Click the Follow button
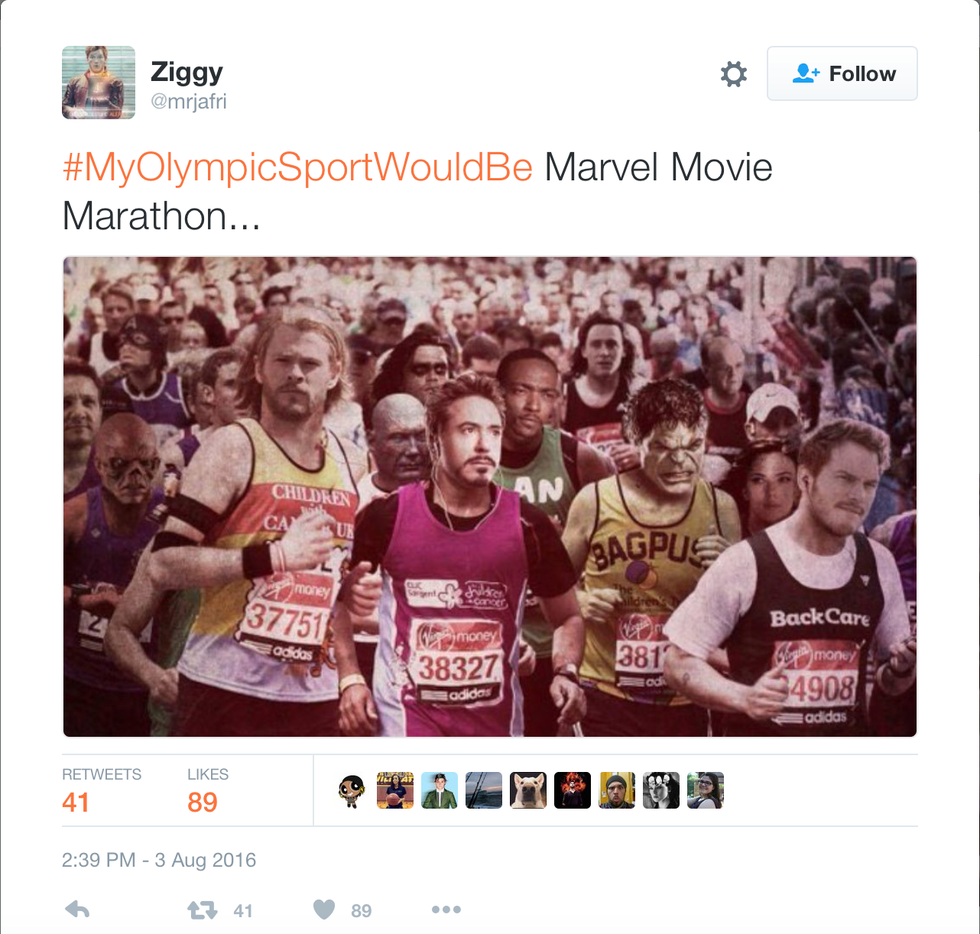This screenshot has height=934, width=980. 842,73
